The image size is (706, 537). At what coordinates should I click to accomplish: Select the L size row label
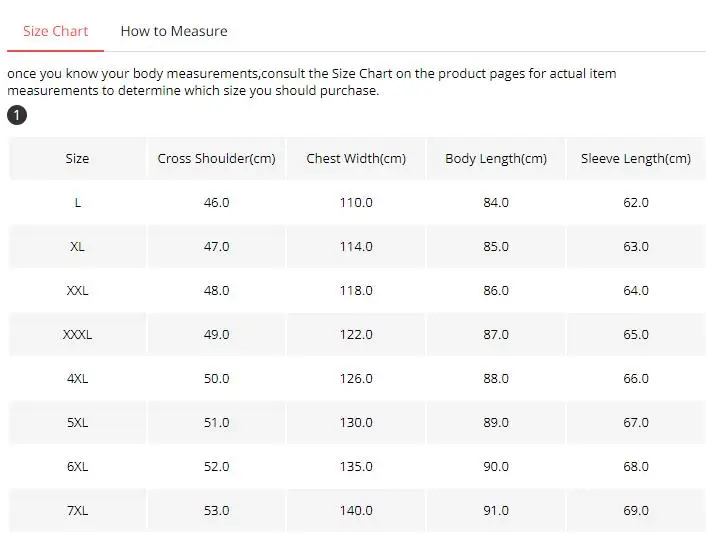pos(77,202)
